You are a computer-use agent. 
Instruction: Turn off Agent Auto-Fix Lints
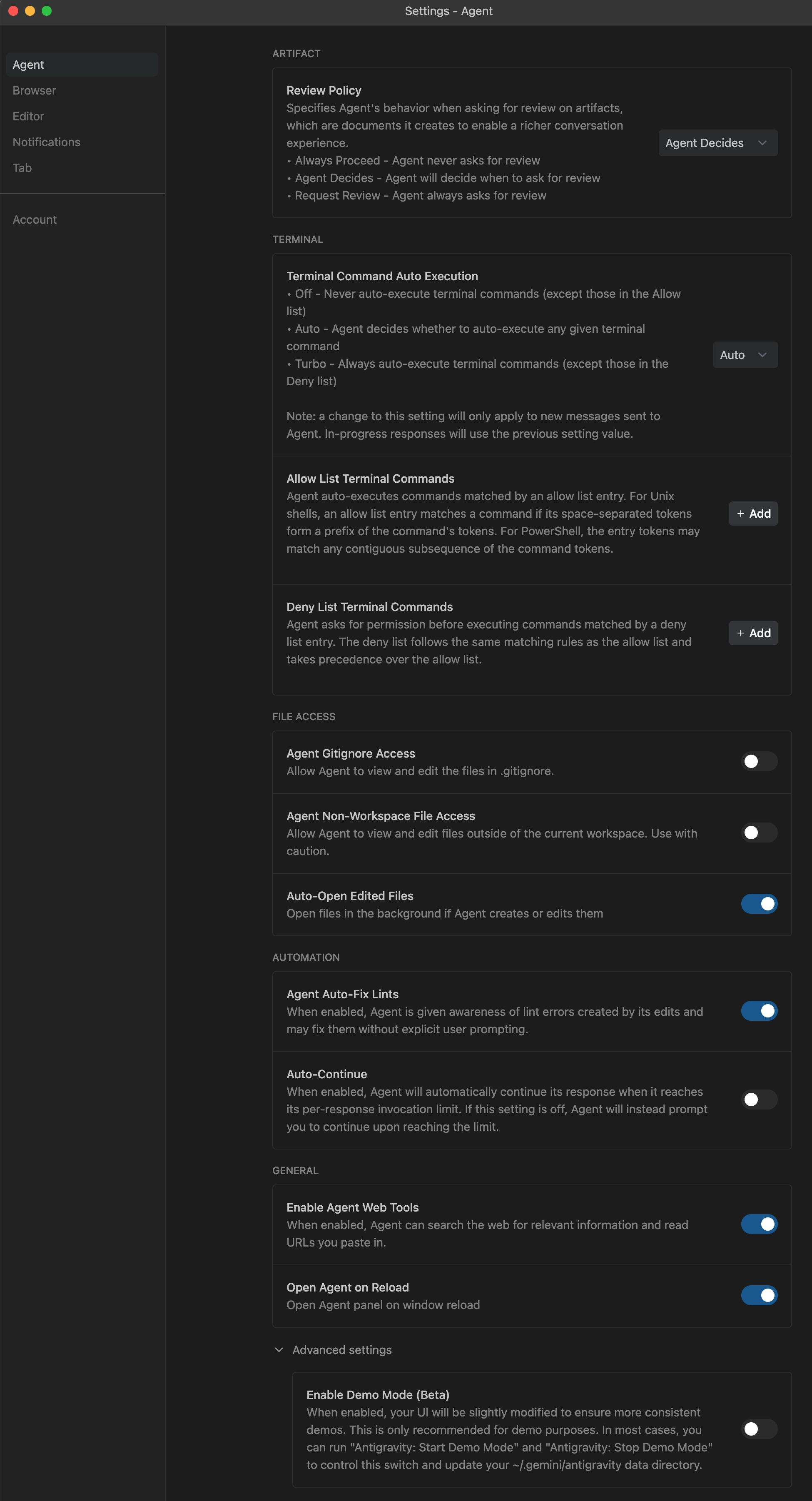[758, 1011]
